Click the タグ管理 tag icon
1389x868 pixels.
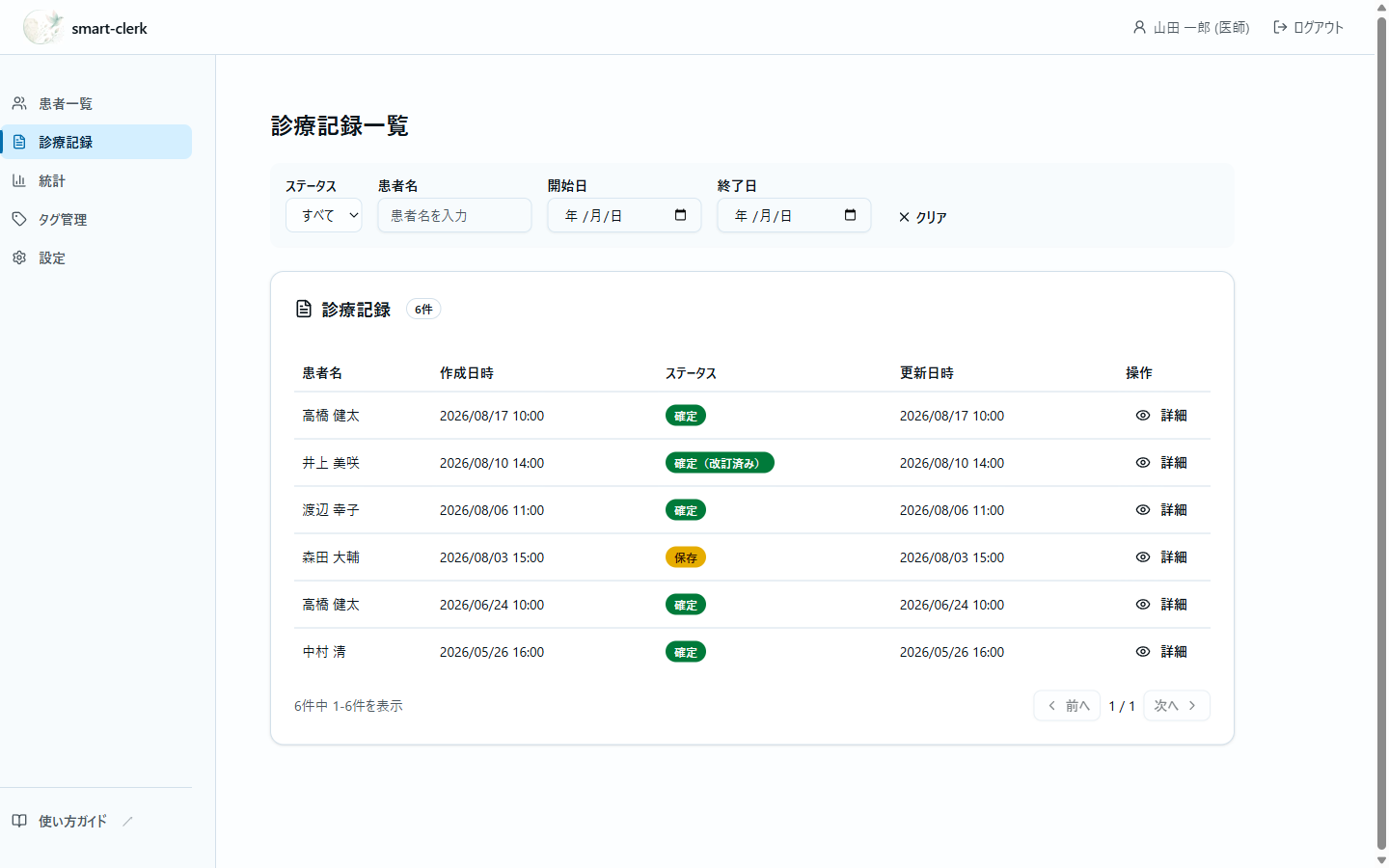pyautogui.click(x=19, y=219)
